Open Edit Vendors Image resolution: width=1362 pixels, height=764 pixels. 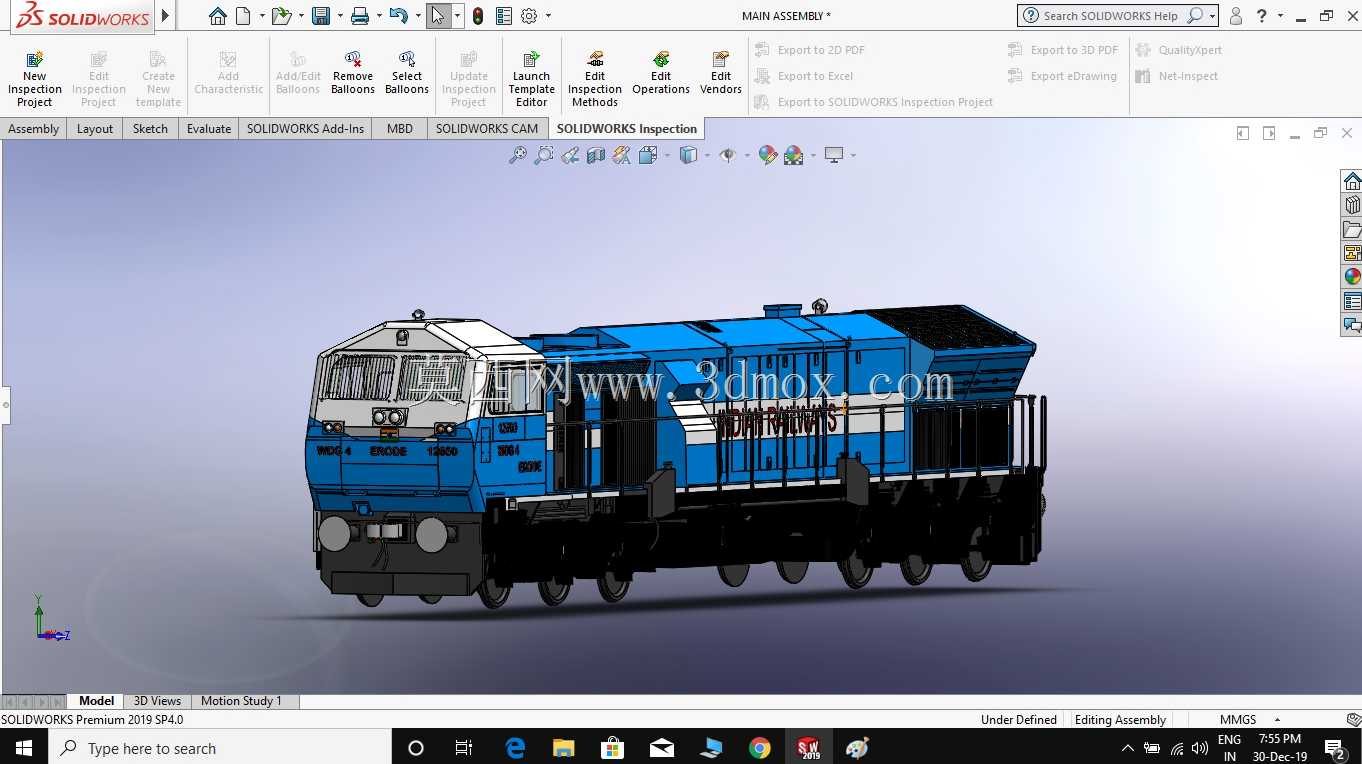(721, 73)
